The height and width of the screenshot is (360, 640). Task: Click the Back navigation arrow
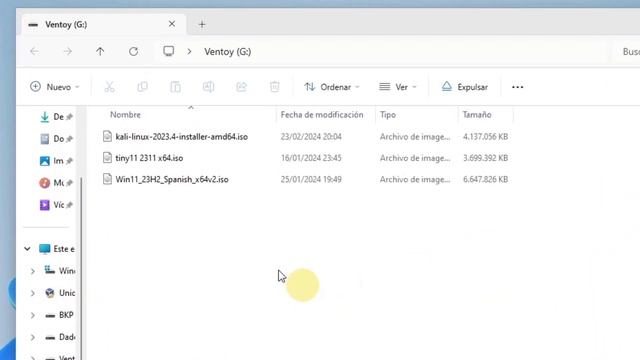(x=35, y=51)
